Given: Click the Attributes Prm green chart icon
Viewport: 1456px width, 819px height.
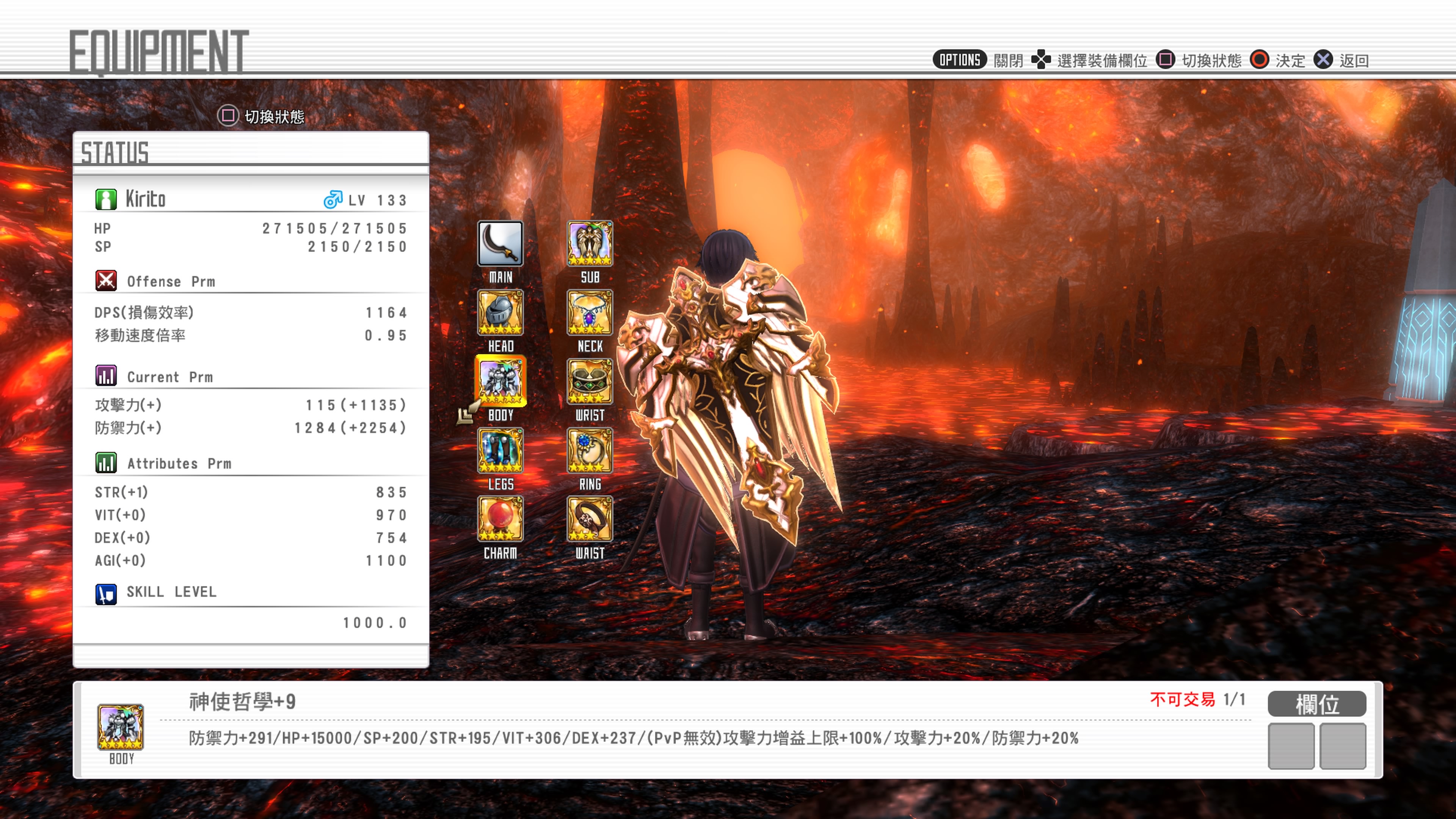Looking at the screenshot, I should 106,462.
